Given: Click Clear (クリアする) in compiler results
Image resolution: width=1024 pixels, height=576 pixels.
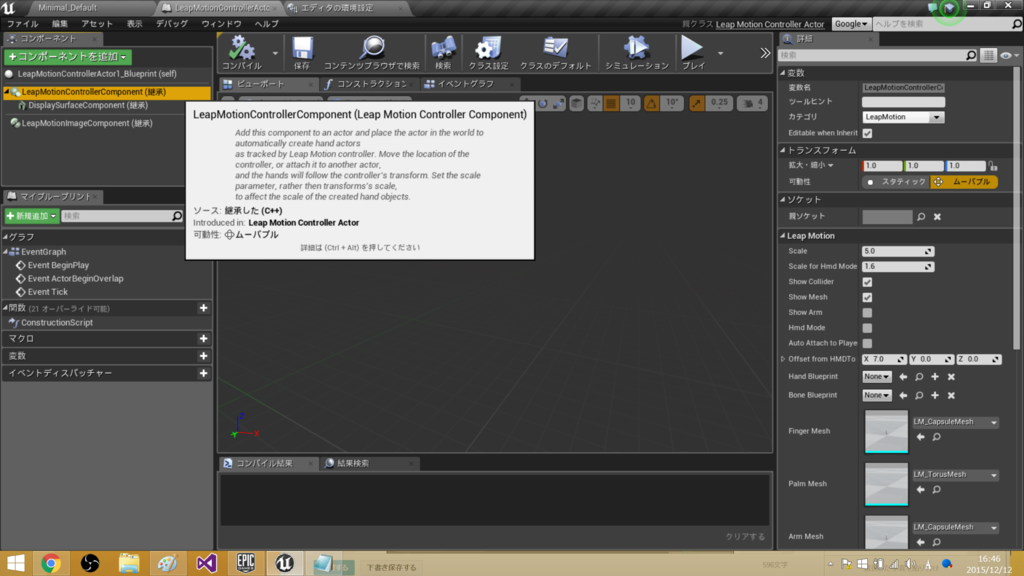Looking at the screenshot, I should click(744, 537).
